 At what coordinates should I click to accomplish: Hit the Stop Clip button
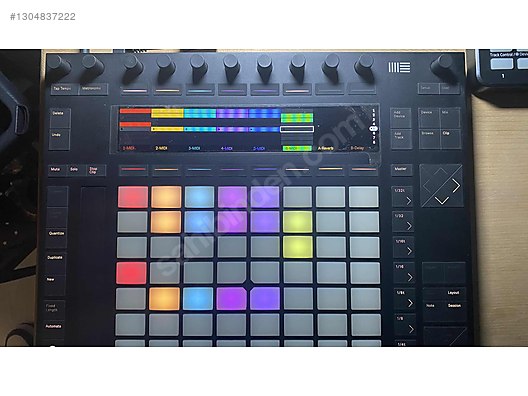(x=96, y=170)
